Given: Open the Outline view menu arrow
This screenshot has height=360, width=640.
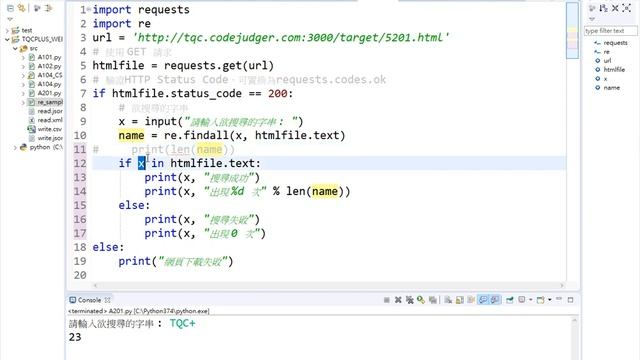Looking at the screenshot, I should (592, 19).
